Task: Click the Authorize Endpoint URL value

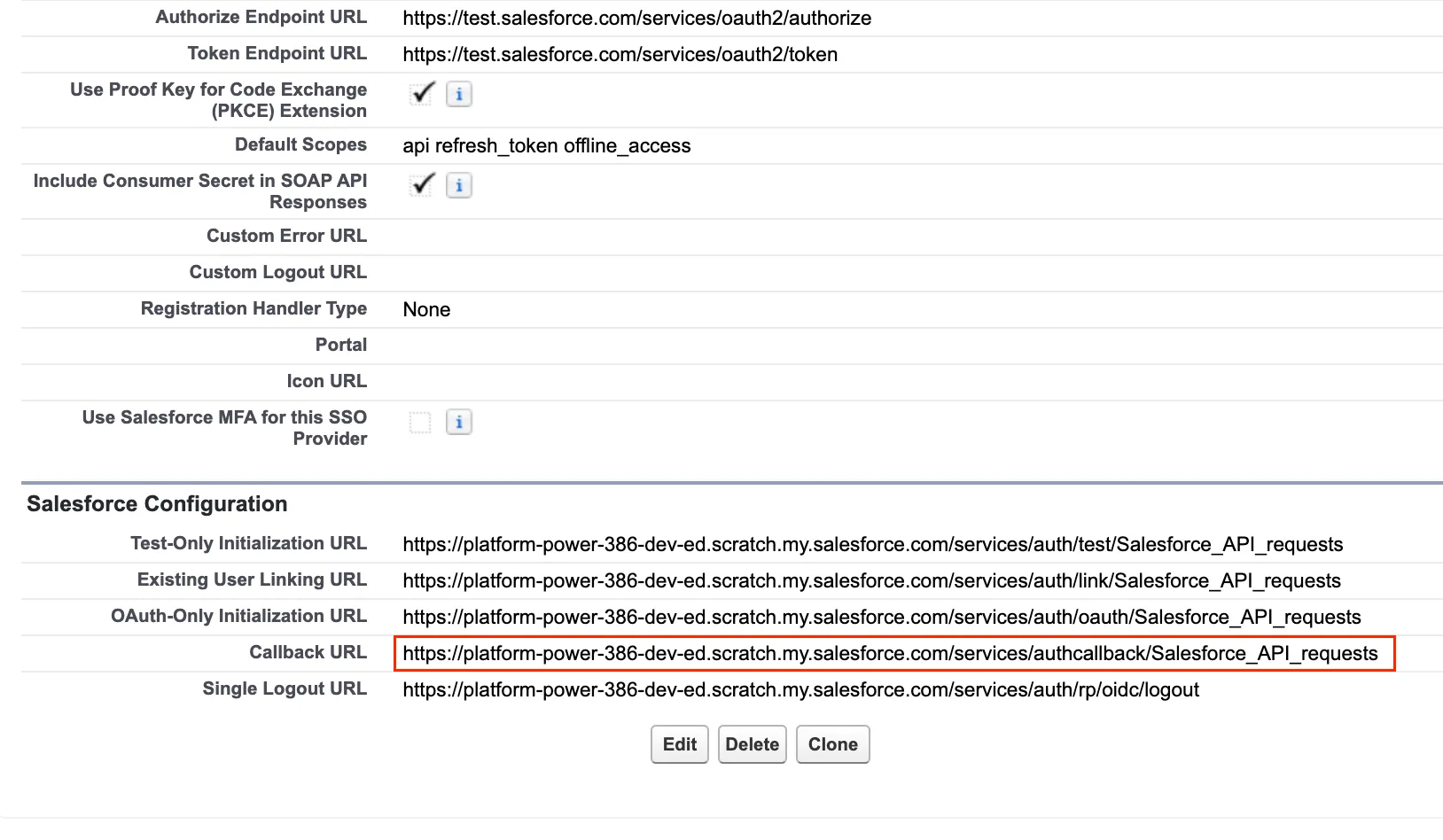Action: [x=636, y=19]
